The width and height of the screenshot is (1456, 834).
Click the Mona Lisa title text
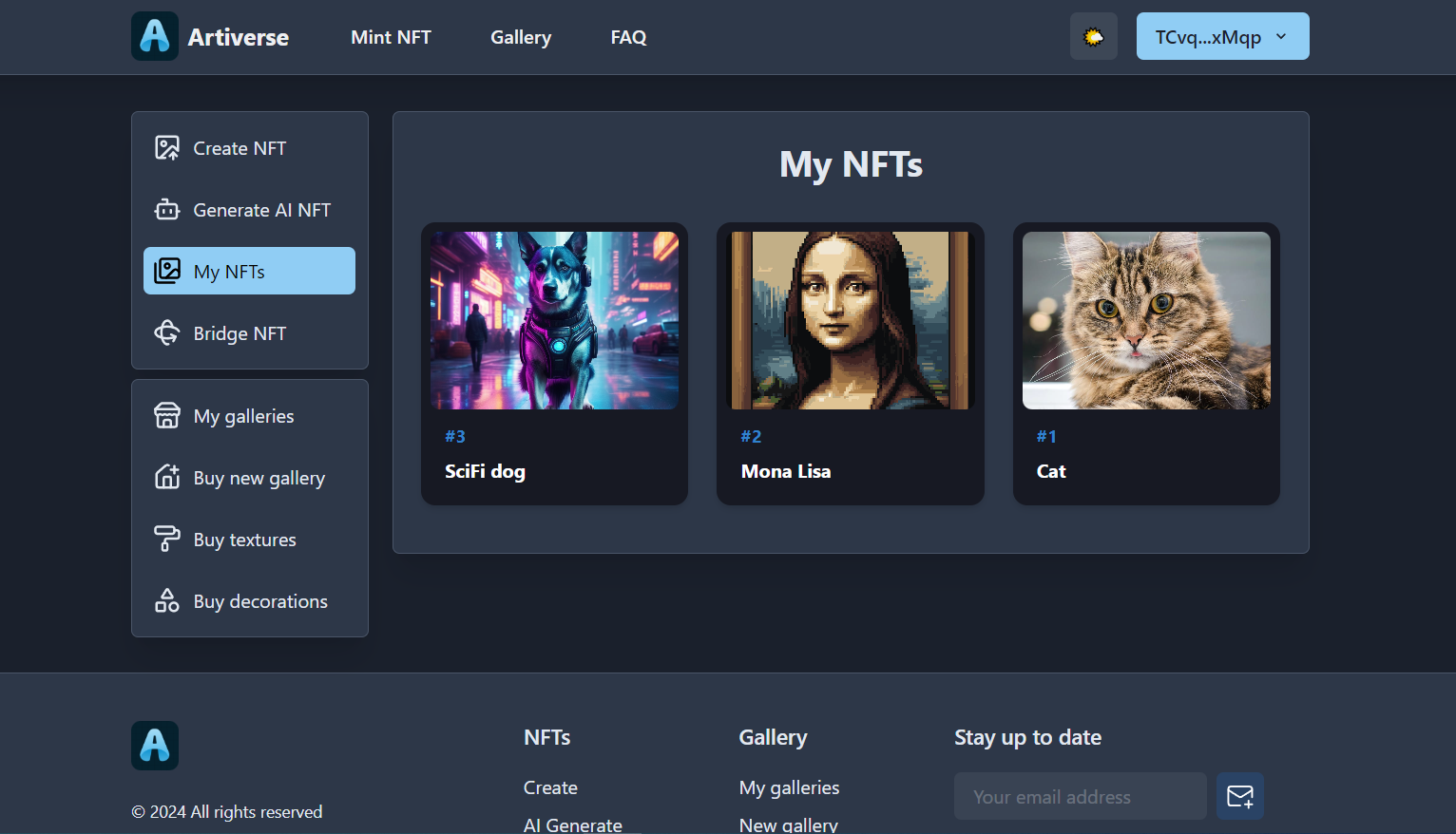[x=786, y=471]
